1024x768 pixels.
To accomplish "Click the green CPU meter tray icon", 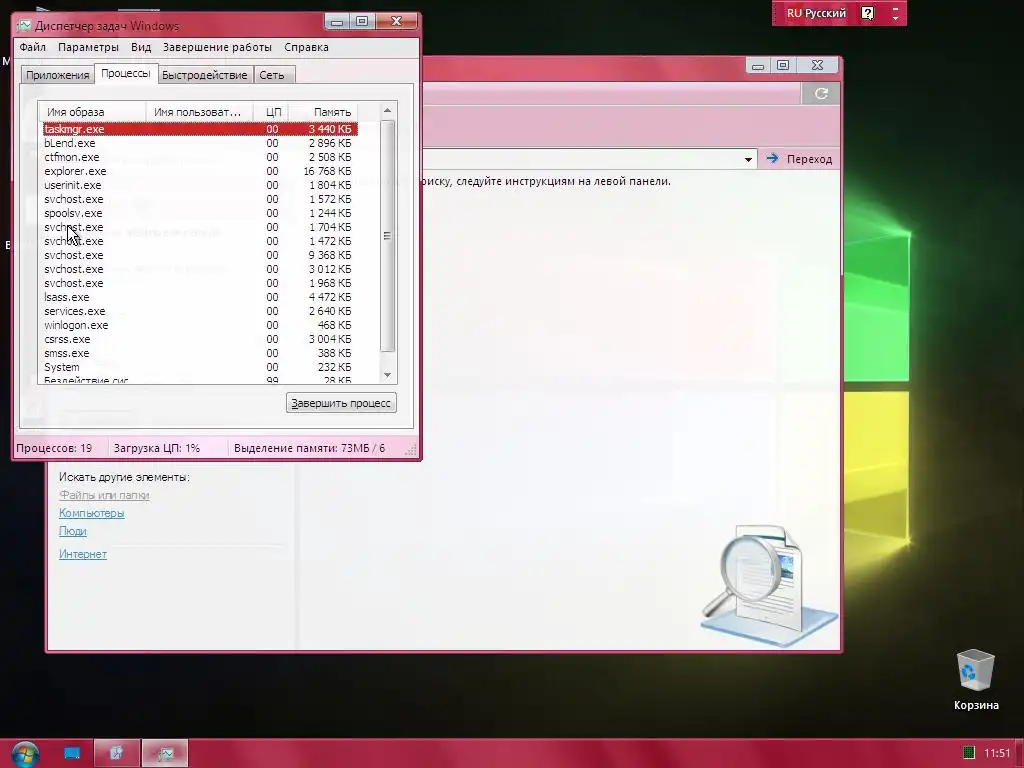I will pyautogui.click(x=969, y=753).
